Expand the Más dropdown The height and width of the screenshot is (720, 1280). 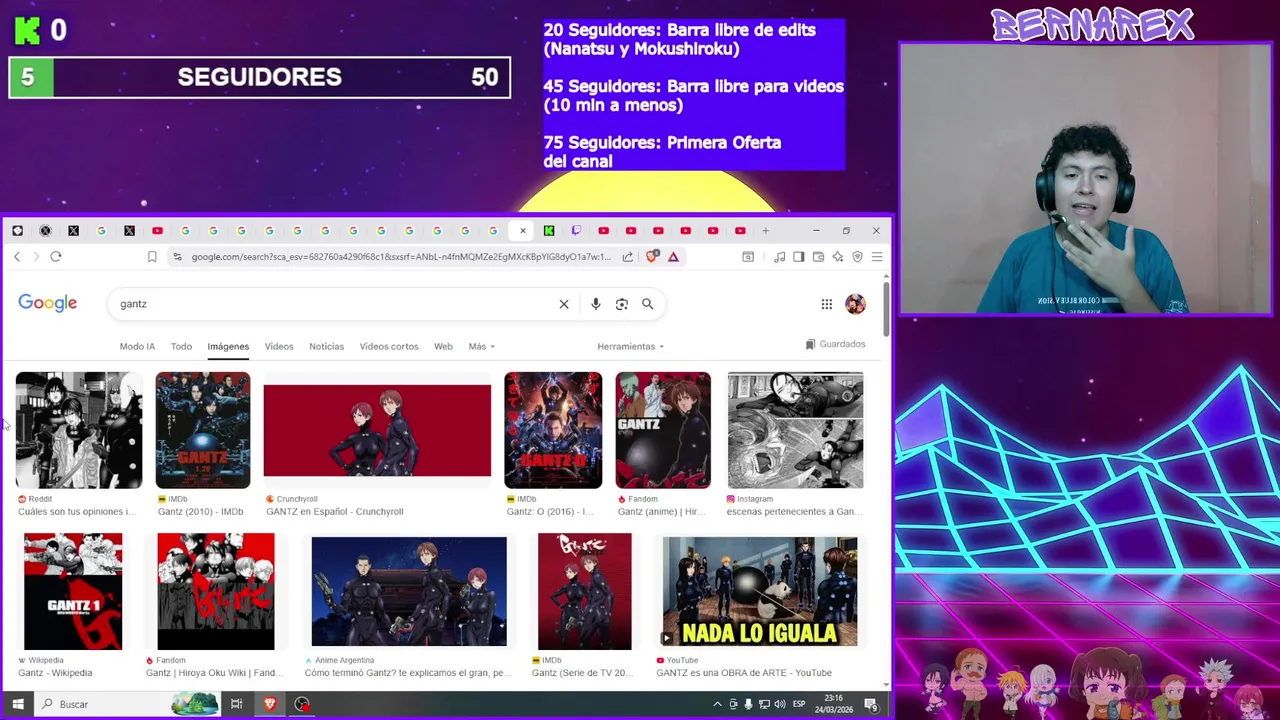coord(481,347)
